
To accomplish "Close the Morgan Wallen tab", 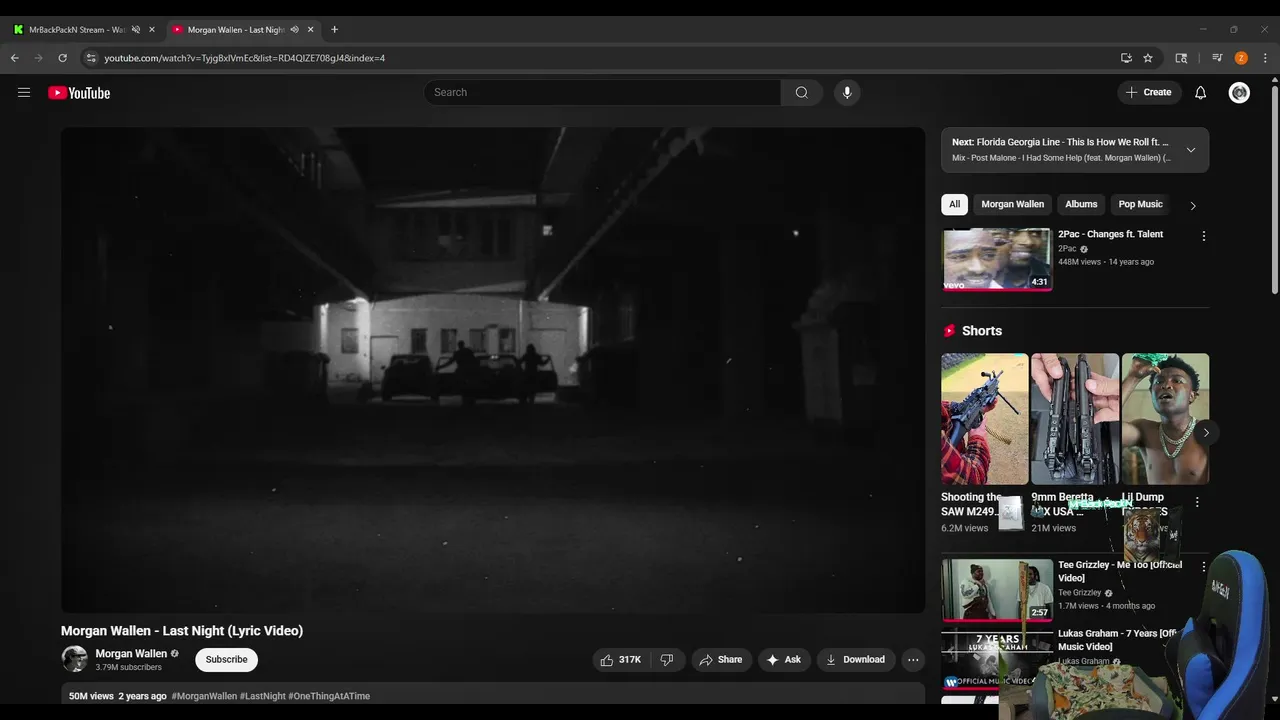I will point(310,29).
